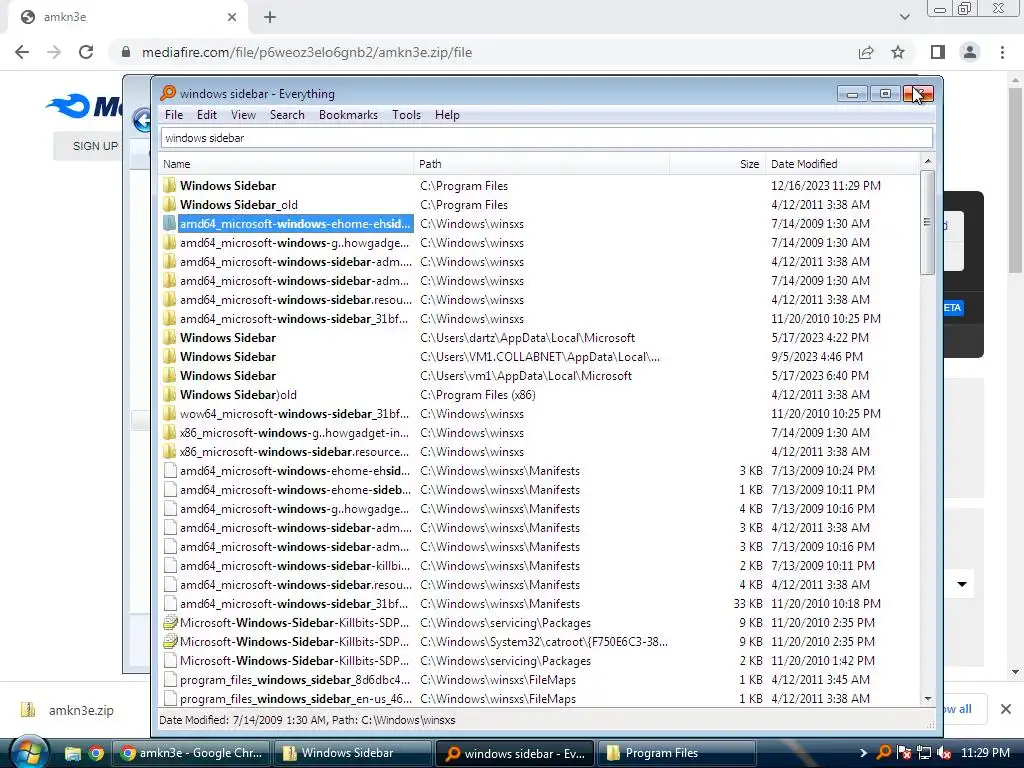This screenshot has height=768, width=1024.
Task: Select wow64_microsoft-windows-sidebar_31bf folder icon
Action: pos(170,414)
